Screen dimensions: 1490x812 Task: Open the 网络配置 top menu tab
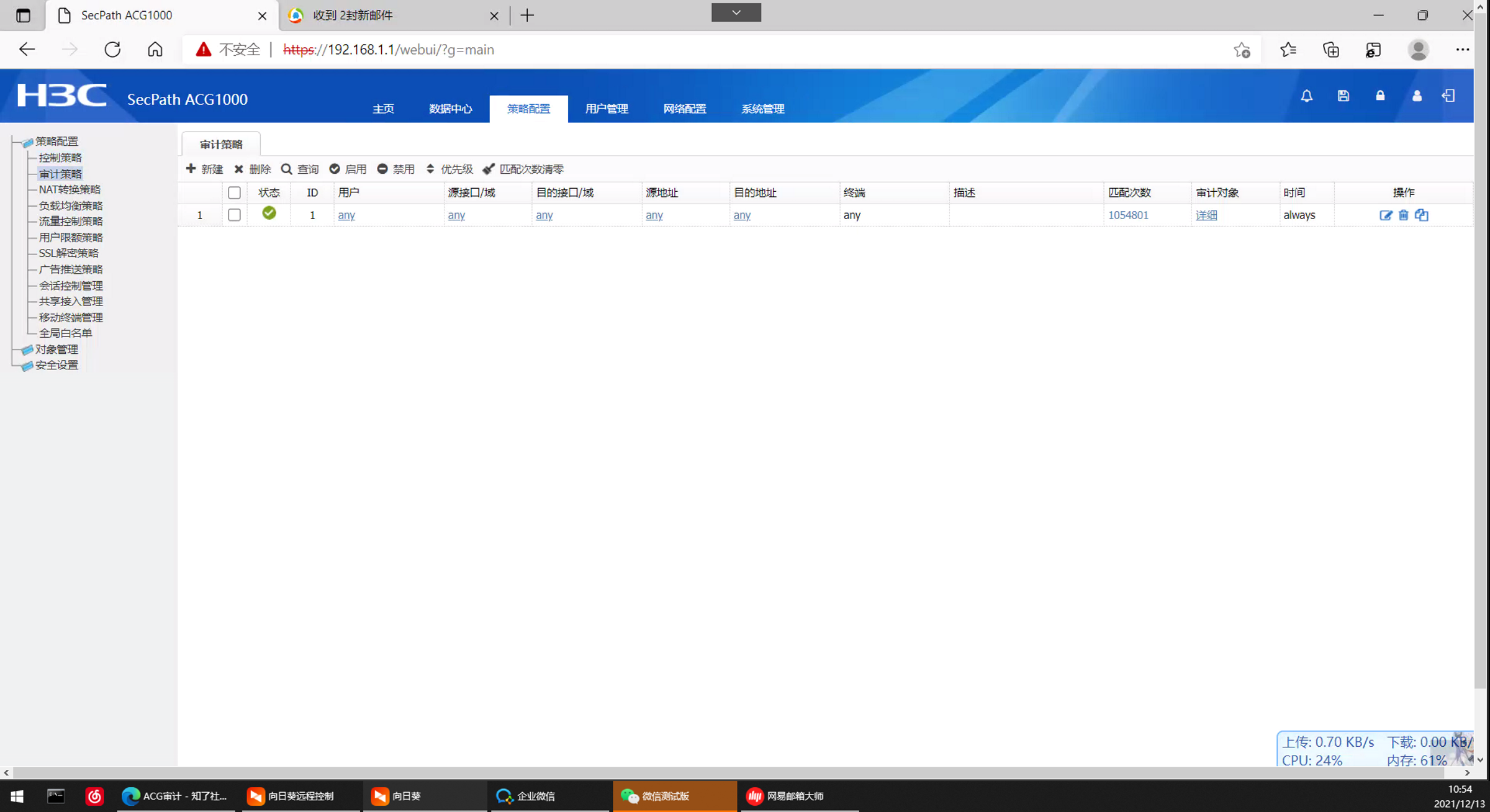point(684,109)
